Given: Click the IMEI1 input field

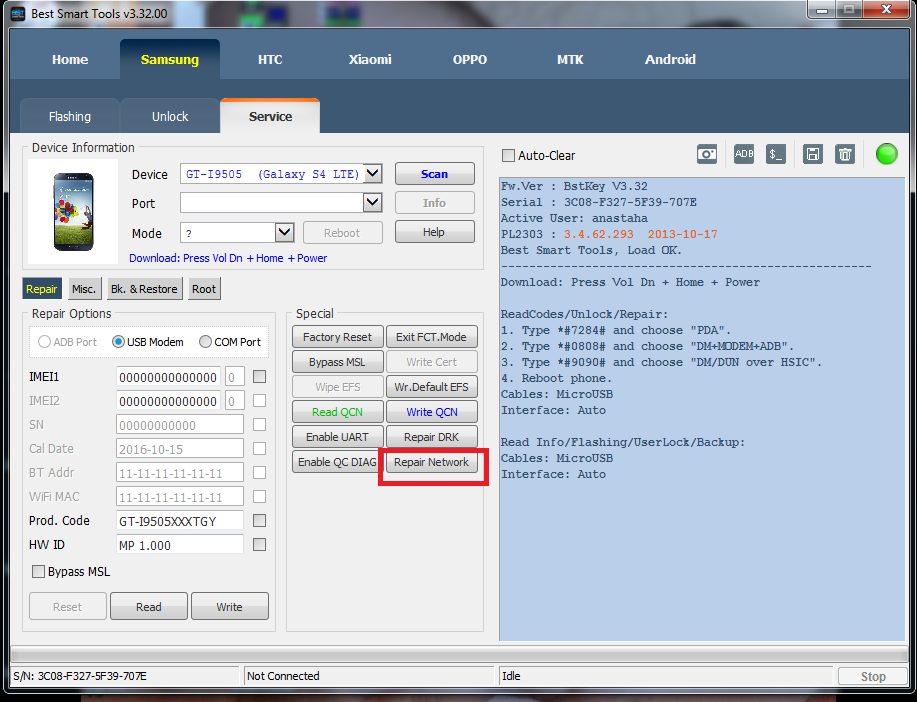Looking at the screenshot, I should click(x=168, y=377).
